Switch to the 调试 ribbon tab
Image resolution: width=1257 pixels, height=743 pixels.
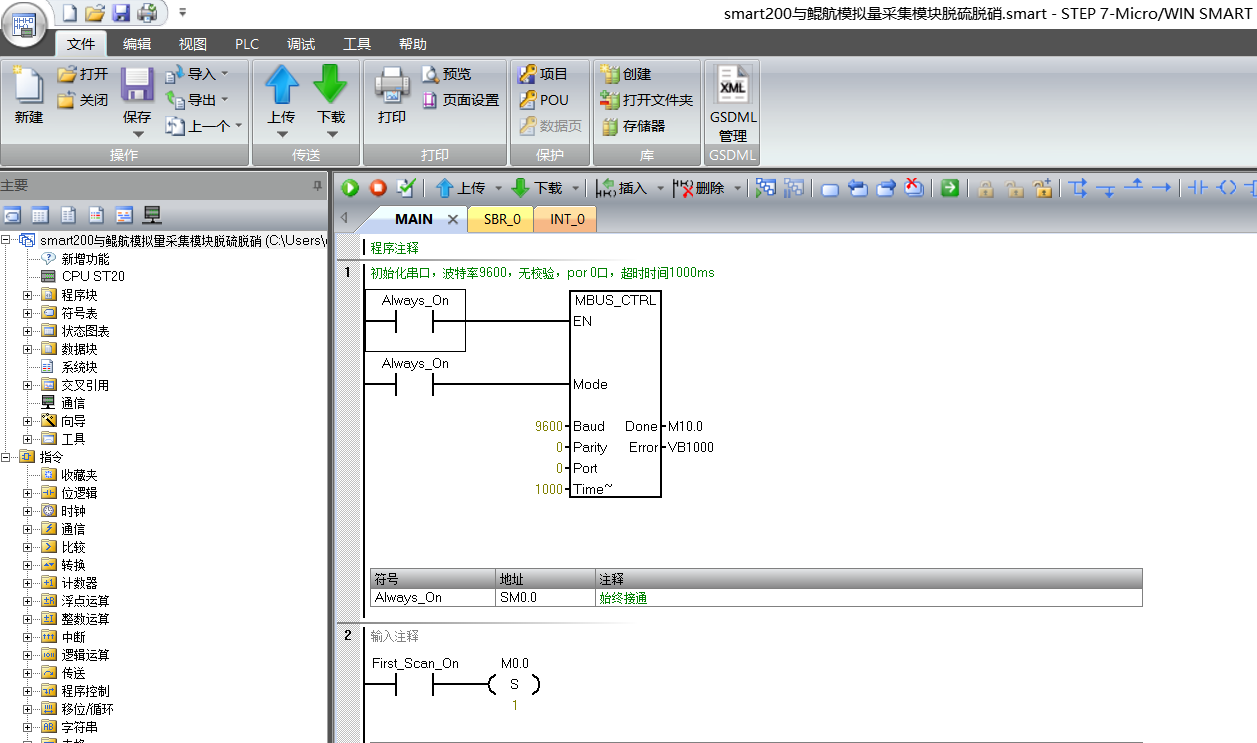tap(301, 44)
